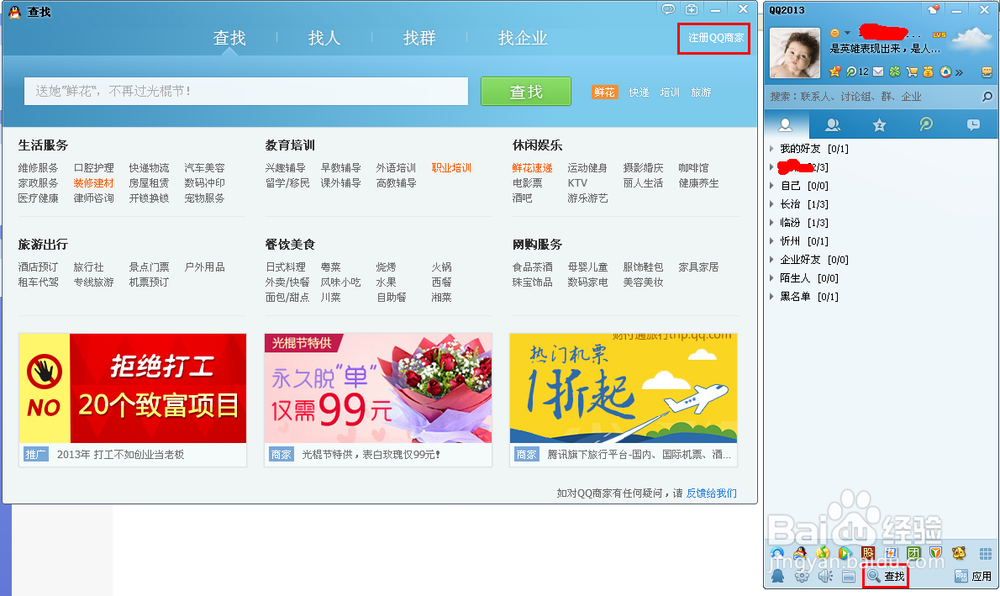
Task: Expand more apps chevron in profile bar
Action: tap(959, 72)
